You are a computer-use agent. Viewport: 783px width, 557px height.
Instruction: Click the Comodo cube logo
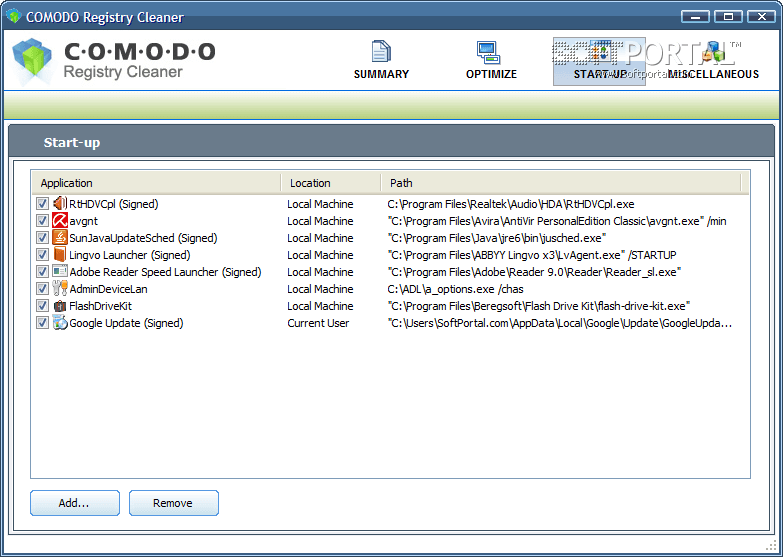[x=32, y=60]
